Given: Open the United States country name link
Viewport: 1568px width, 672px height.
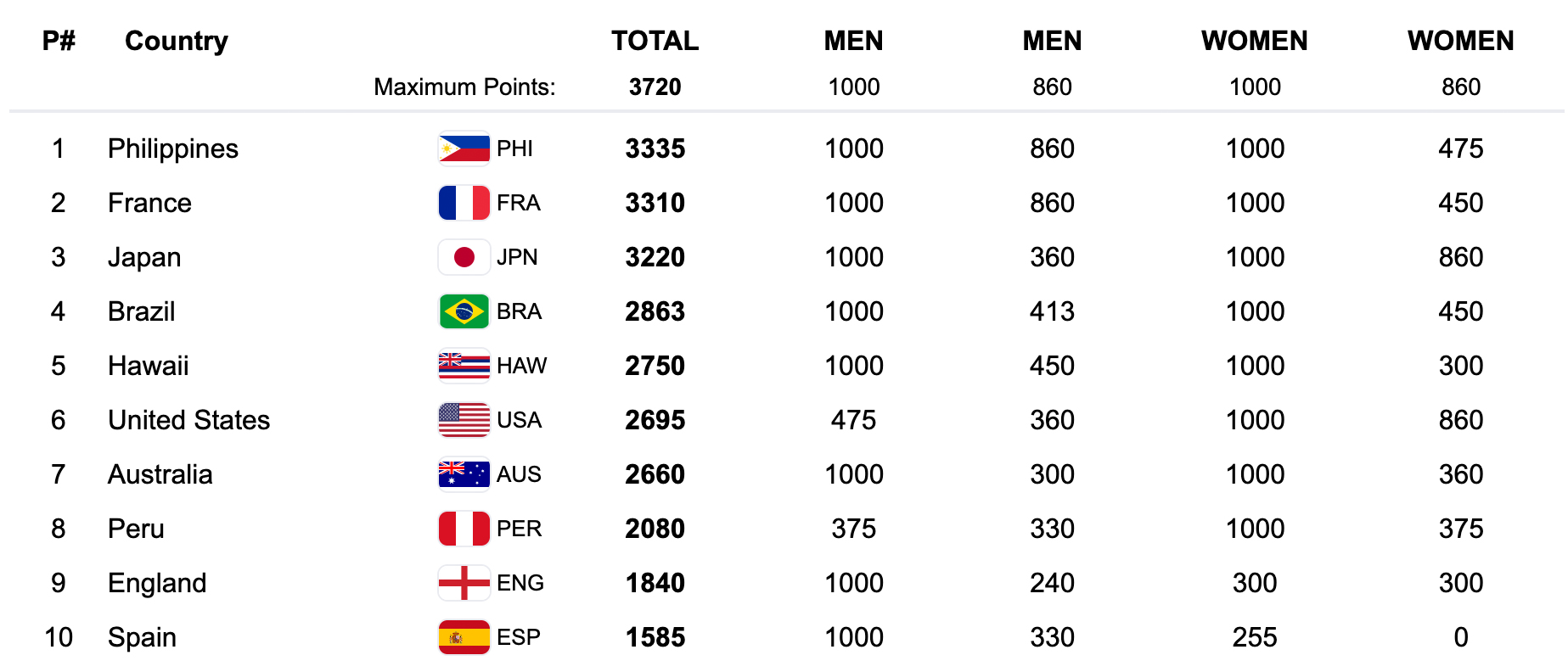Looking at the screenshot, I should click(188, 420).
